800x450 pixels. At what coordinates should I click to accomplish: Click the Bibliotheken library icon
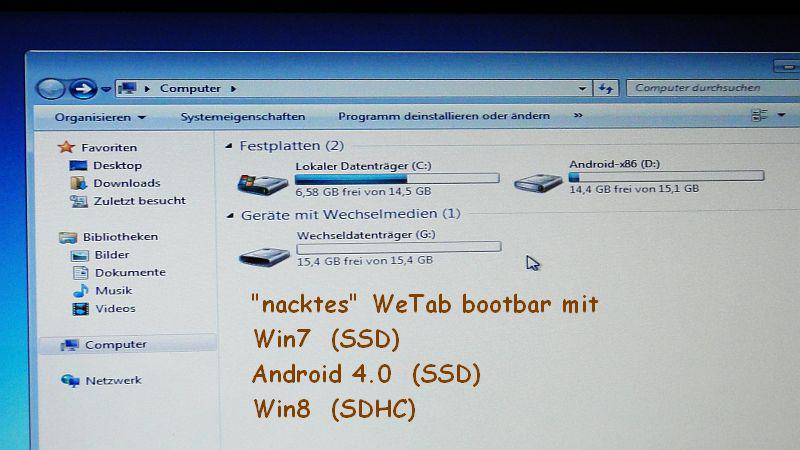click(68, 237)
